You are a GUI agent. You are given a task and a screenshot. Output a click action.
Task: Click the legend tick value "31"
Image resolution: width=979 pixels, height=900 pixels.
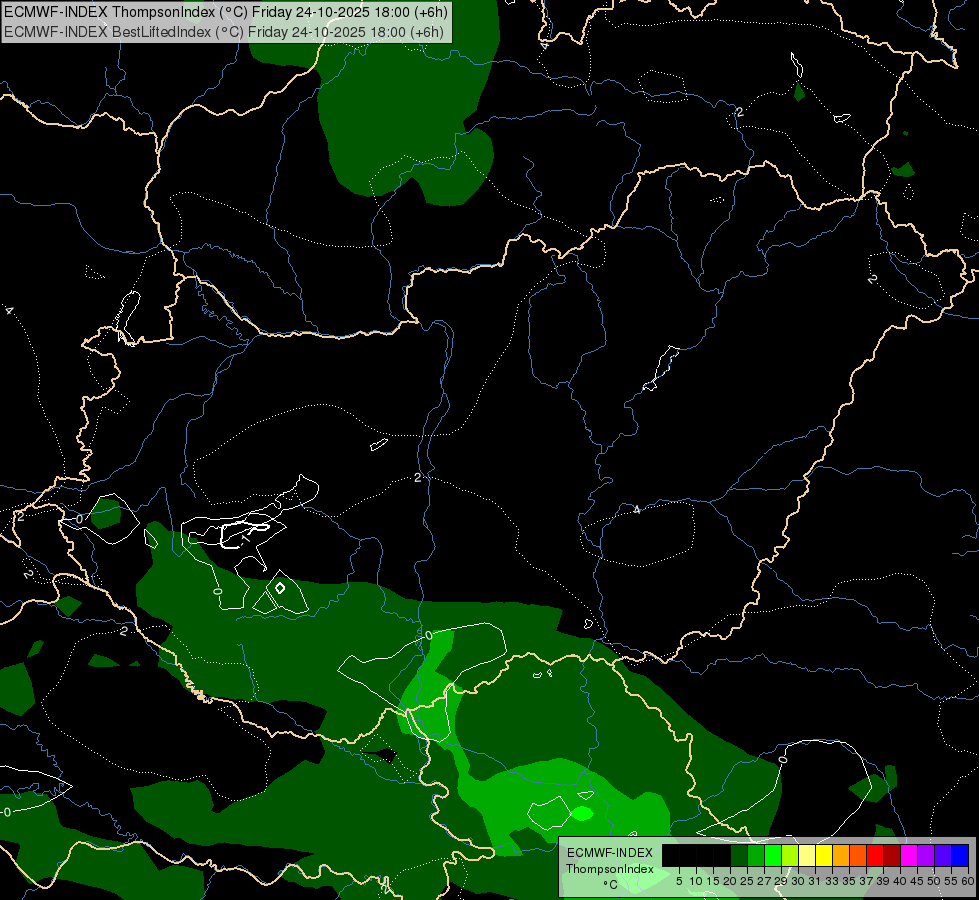(x=815, y=881)
